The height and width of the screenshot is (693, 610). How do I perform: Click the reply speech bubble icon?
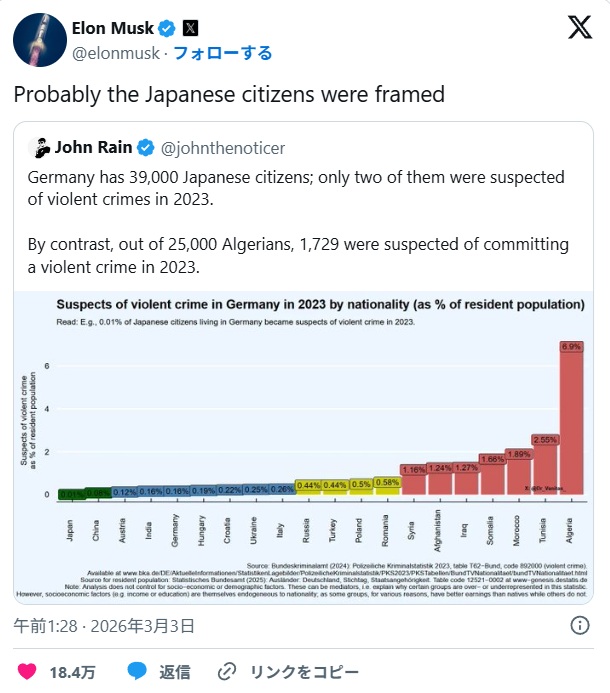click(x=138, y=671)
